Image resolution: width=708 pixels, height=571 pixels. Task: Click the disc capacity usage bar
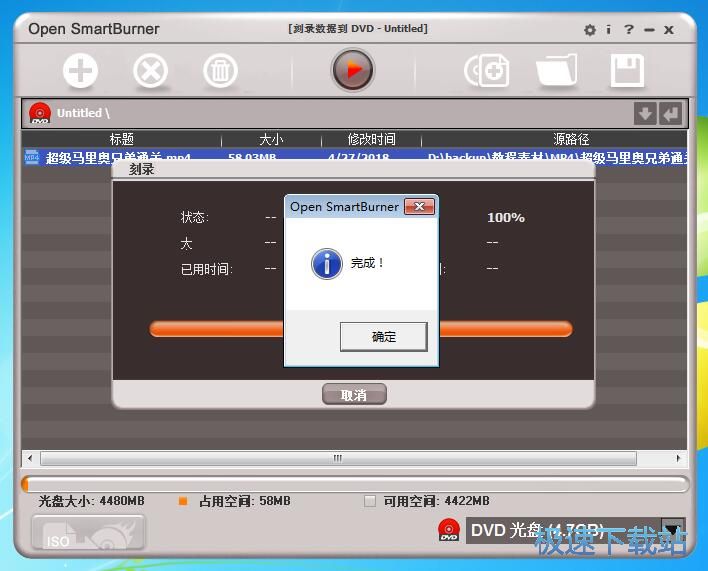click(355, 484)
